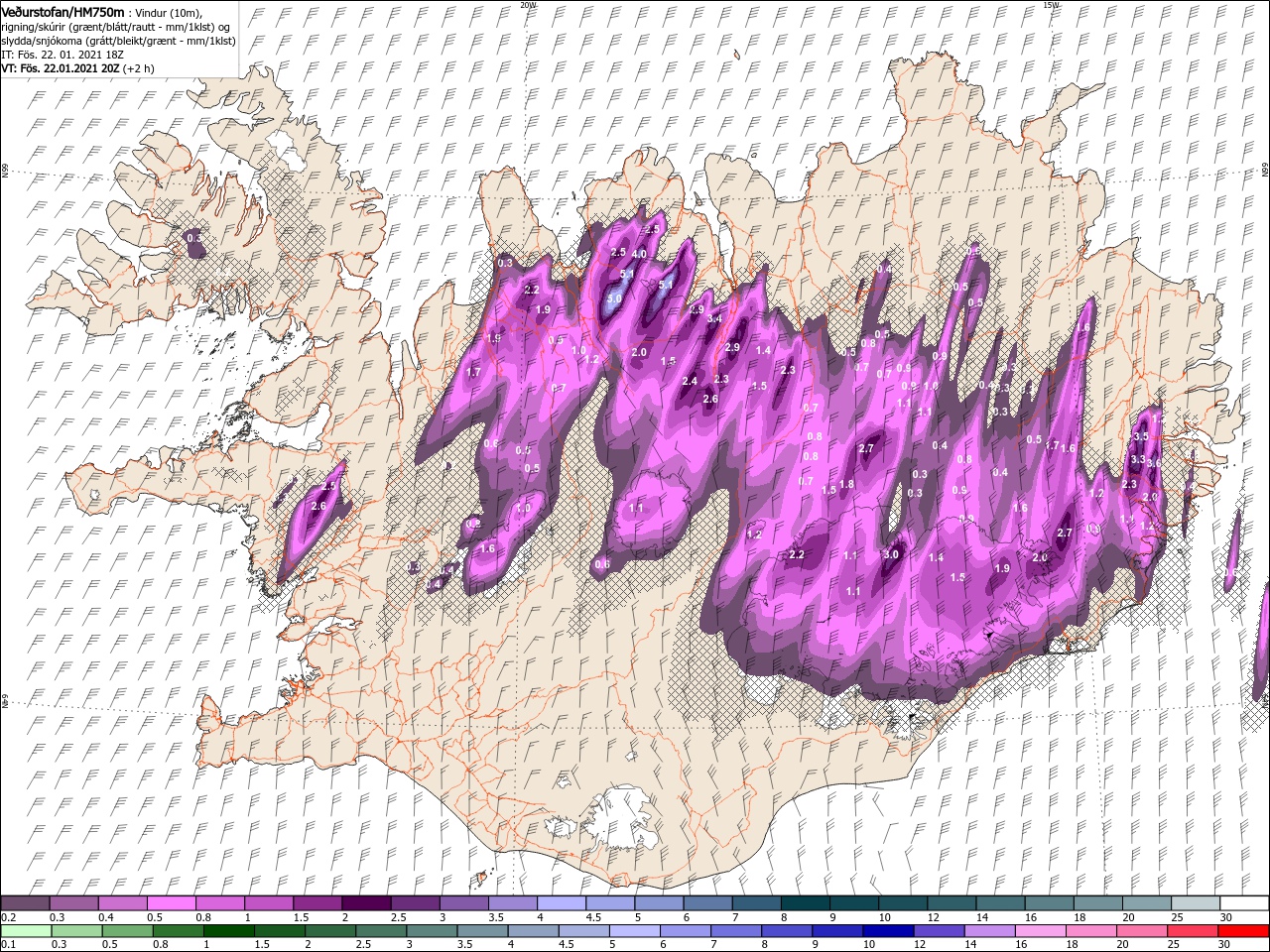Select the dark purple 2 swatch in snow legend
This screenshot has height=952, width=1270.
click(366, 903)
